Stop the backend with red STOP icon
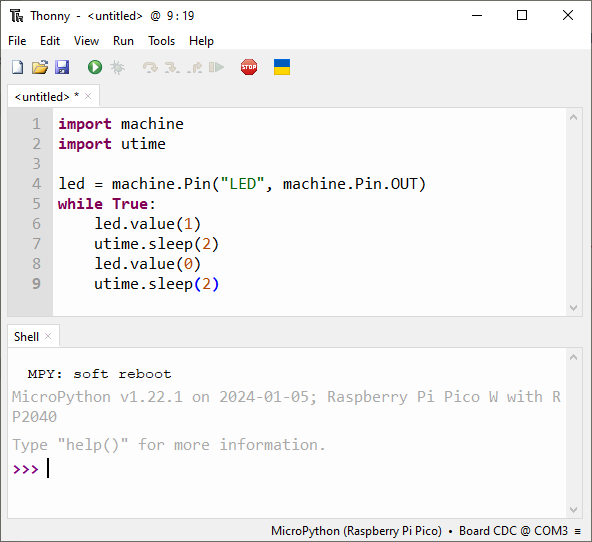Viewport: 592px width, 542px height. [249, 67]
